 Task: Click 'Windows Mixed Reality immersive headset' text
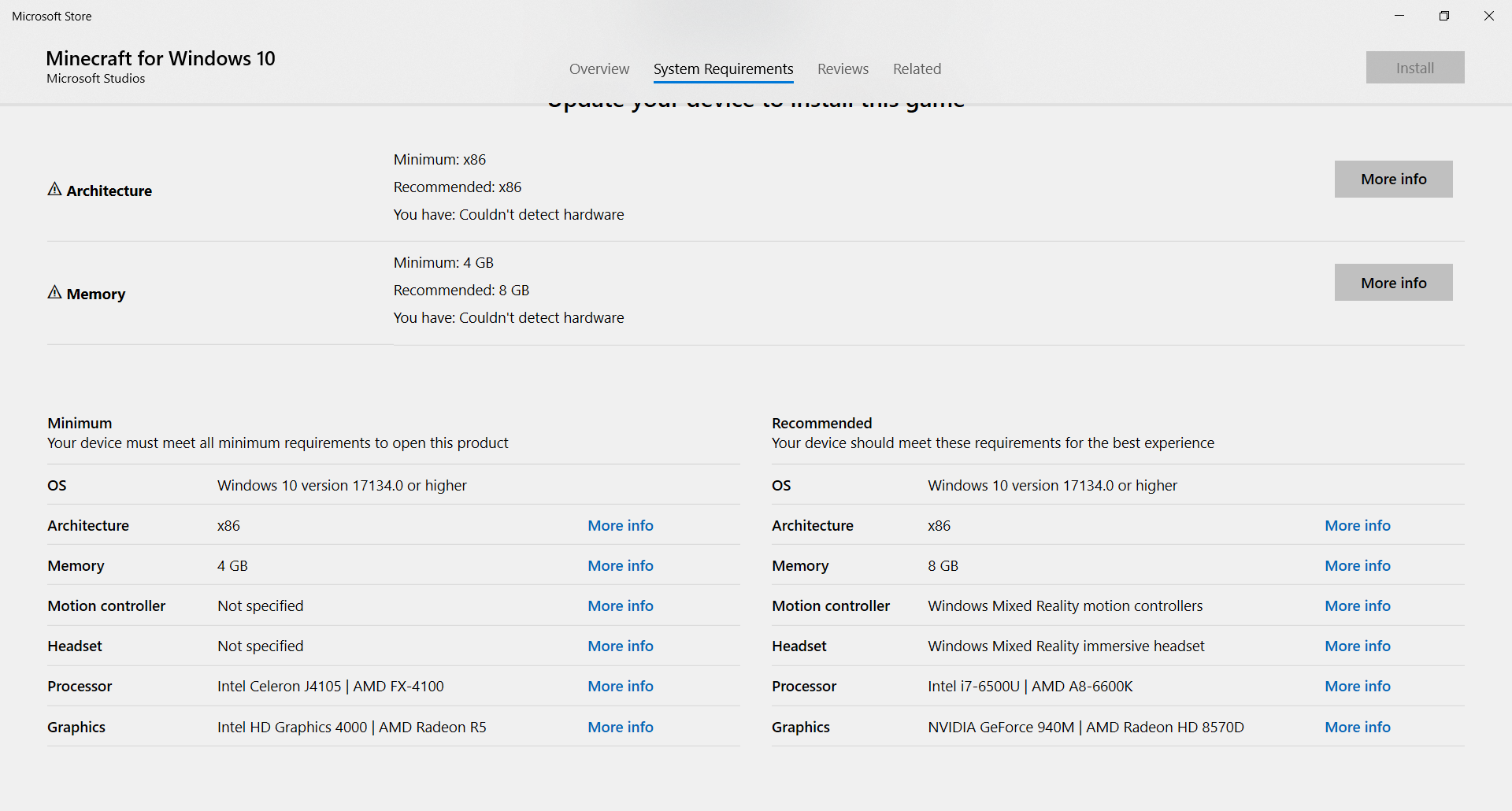(x=1066, y=646)
